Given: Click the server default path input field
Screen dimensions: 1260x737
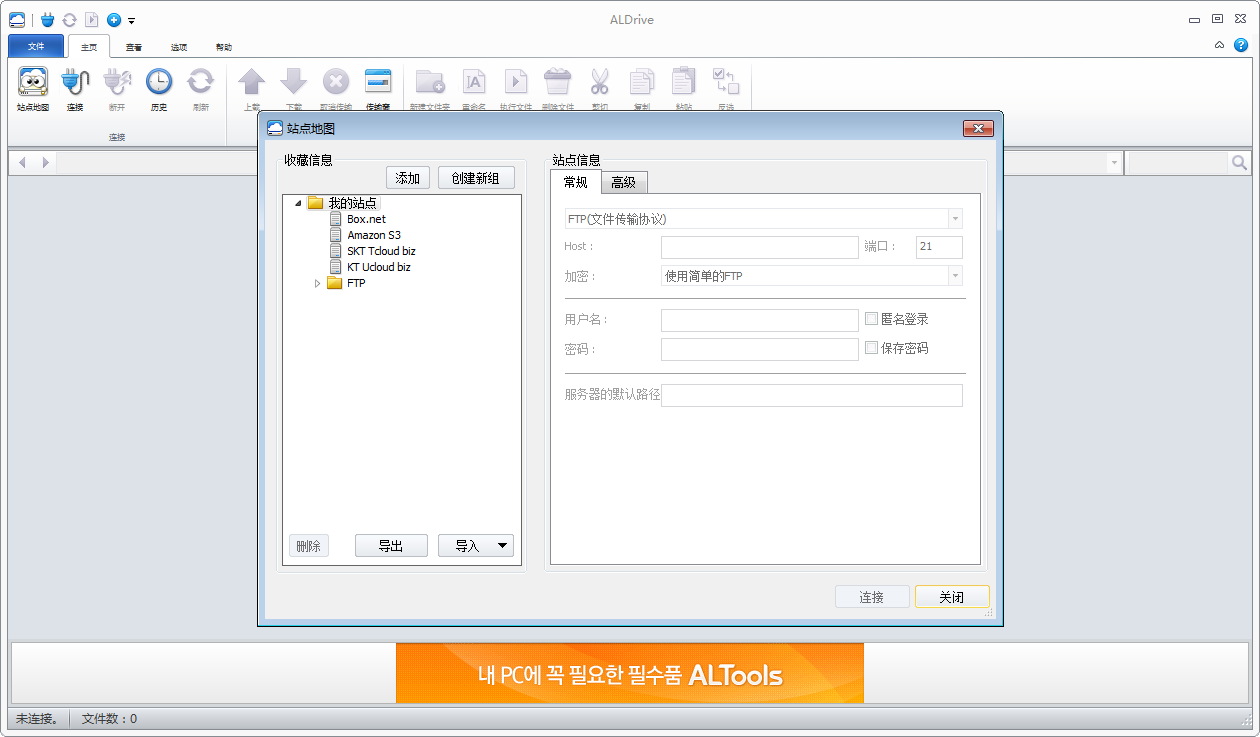Looking at the screenshot, I should tap(812, 395).
